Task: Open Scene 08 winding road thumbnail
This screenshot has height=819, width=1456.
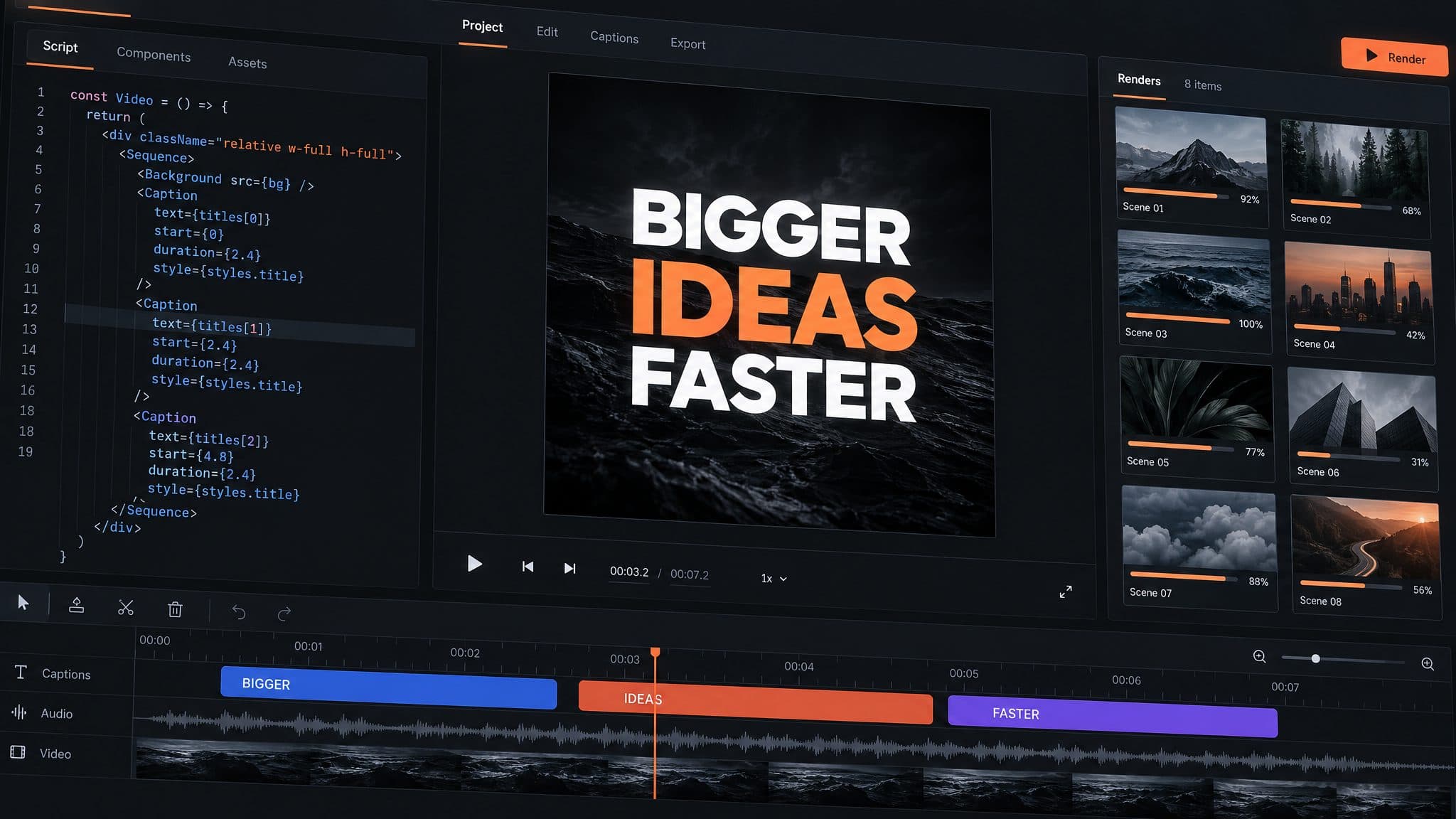Action: click(x=1366, y=537)
